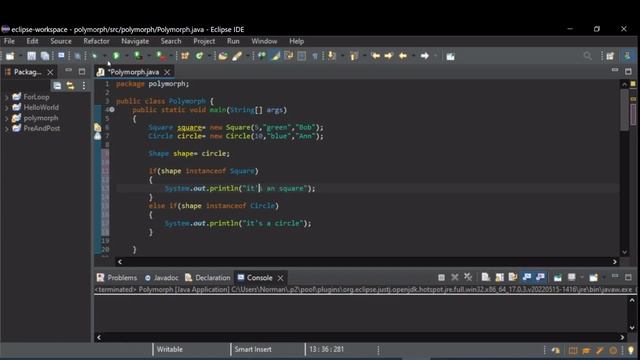The width and height of the screenshot is (640, 360).
Task: Click Remove All Terminated Launches icon
Action: click(468, 278)
